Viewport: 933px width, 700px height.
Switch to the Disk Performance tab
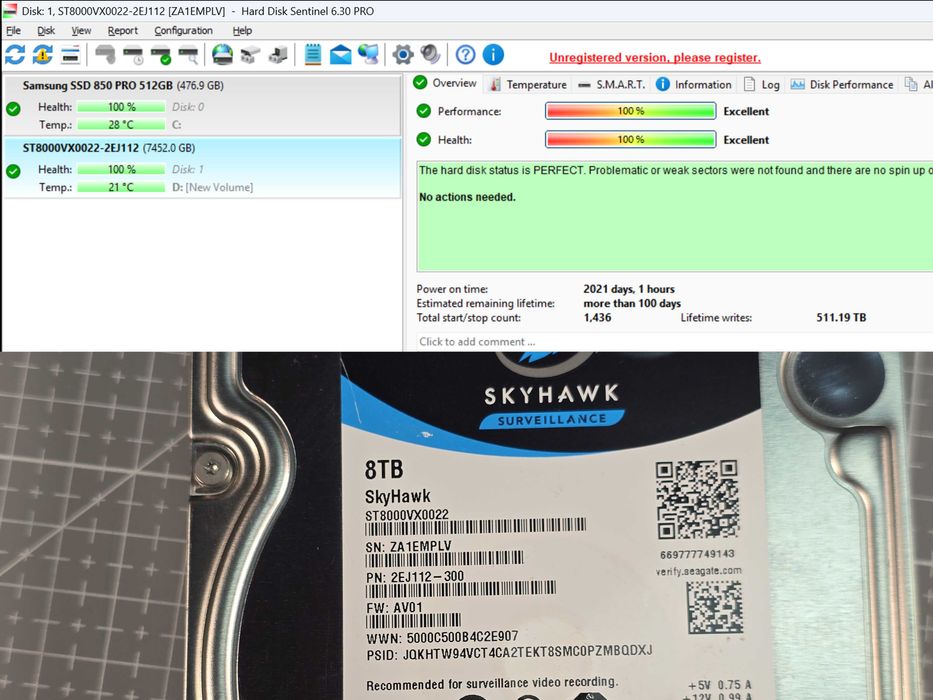842,85
